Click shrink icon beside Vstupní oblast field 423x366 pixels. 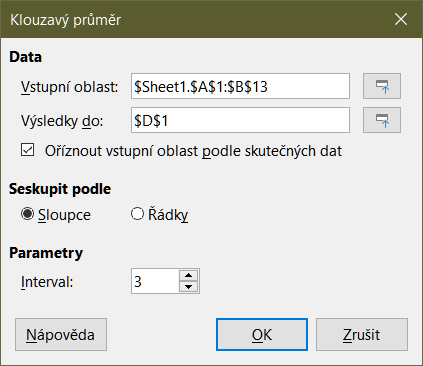pos(382,86)
